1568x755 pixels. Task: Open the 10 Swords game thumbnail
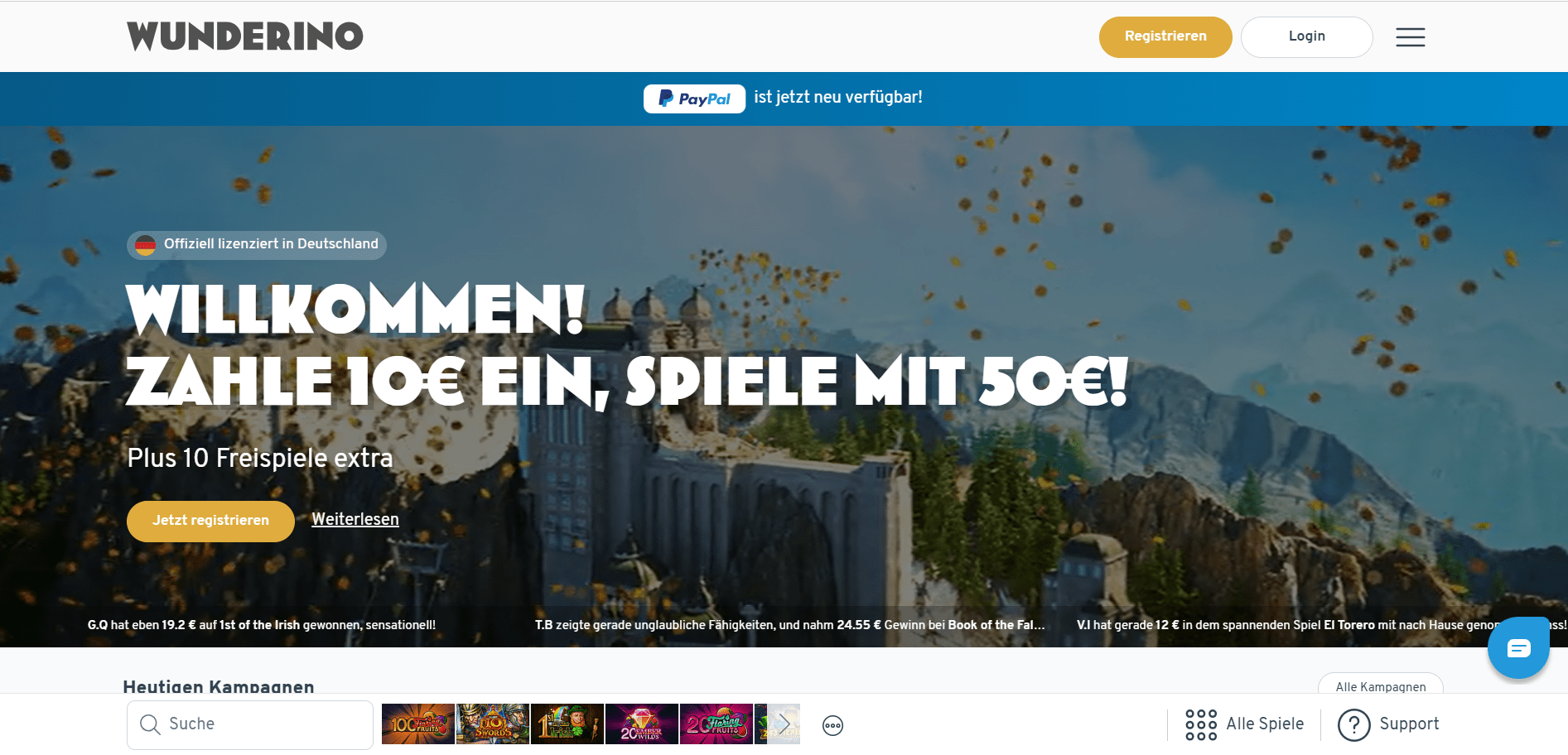tap(492, 724)
